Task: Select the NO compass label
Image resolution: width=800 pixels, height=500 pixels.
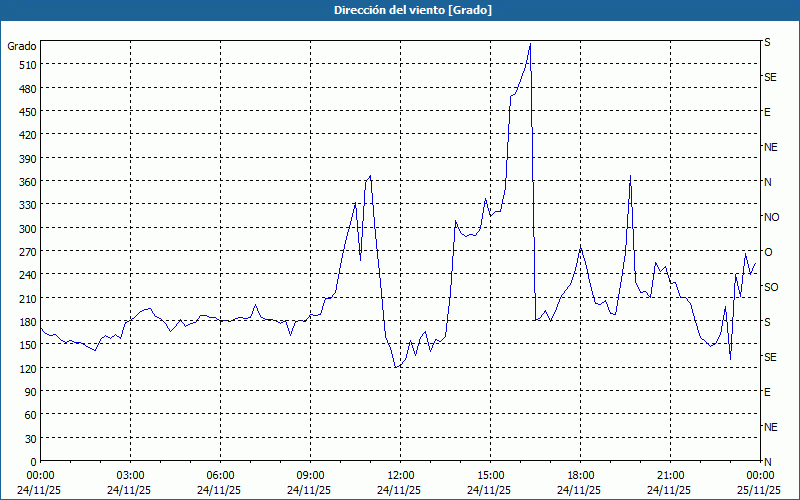Action: point(771,217)
